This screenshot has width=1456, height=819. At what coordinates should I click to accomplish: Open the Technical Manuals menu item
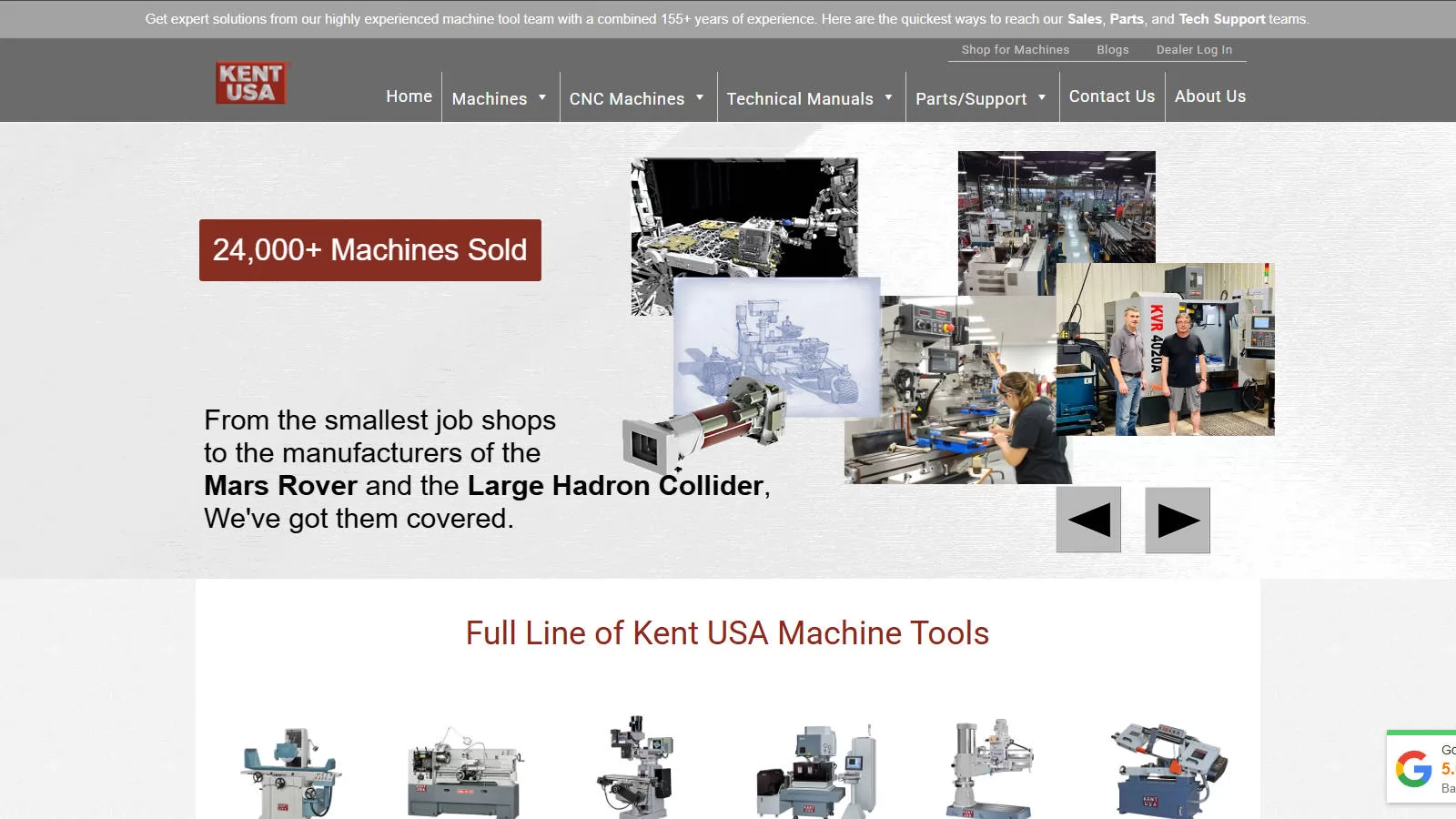(800, 98)
